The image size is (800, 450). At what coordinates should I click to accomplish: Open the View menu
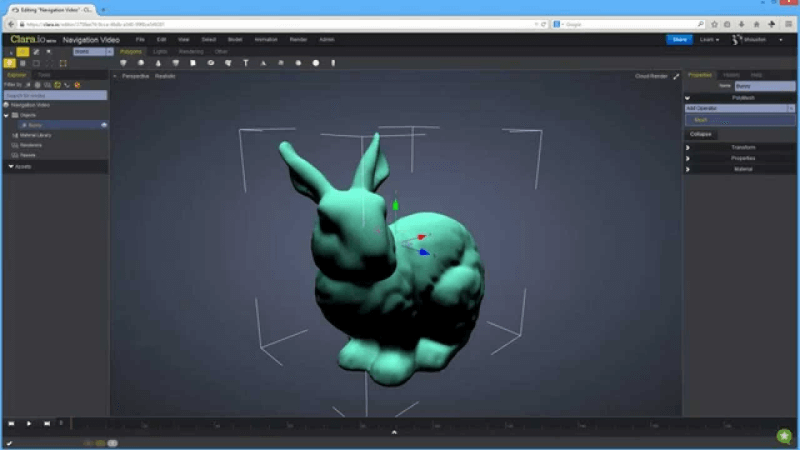tap(184, 39)
